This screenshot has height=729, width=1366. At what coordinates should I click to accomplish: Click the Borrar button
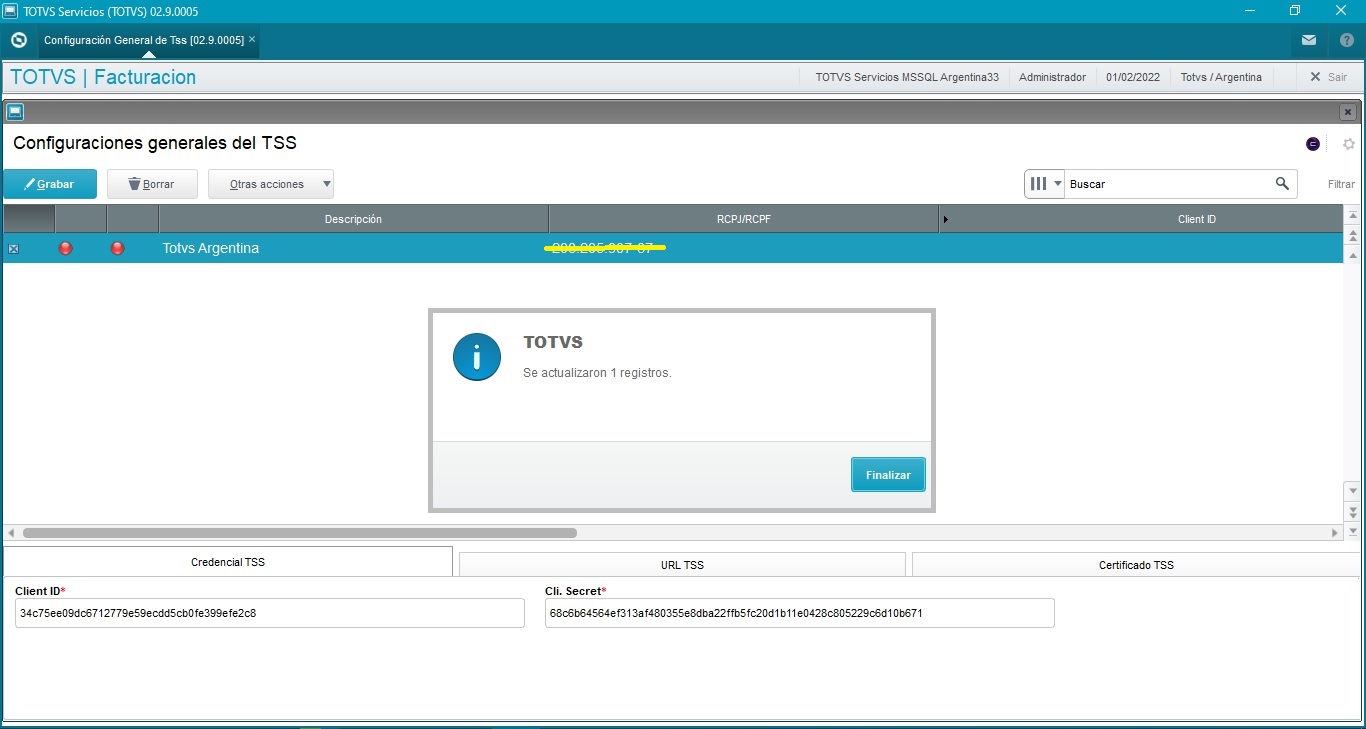(x=152, y=184)
